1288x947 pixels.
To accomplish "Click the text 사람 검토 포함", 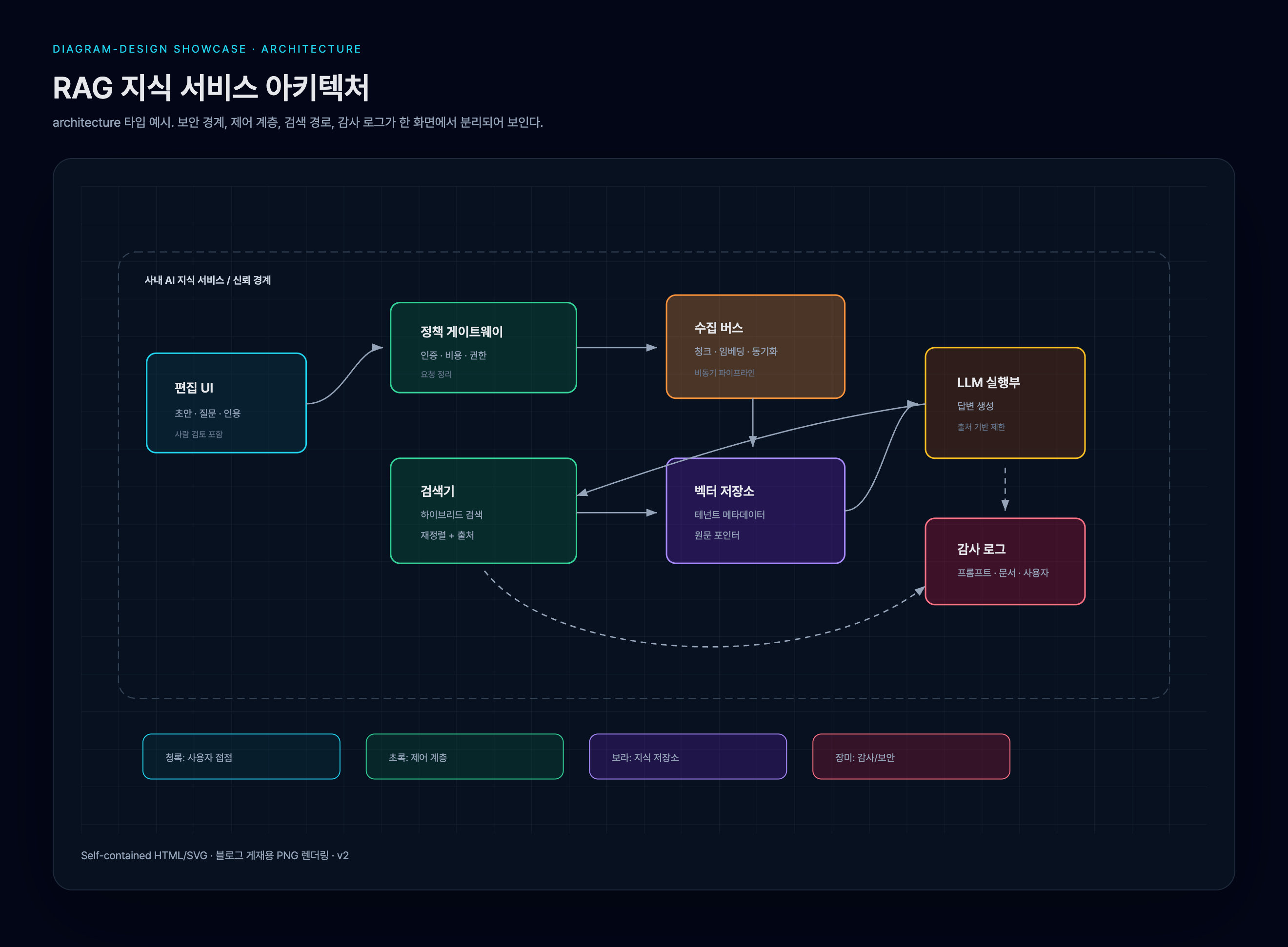I will pos(199,434).
